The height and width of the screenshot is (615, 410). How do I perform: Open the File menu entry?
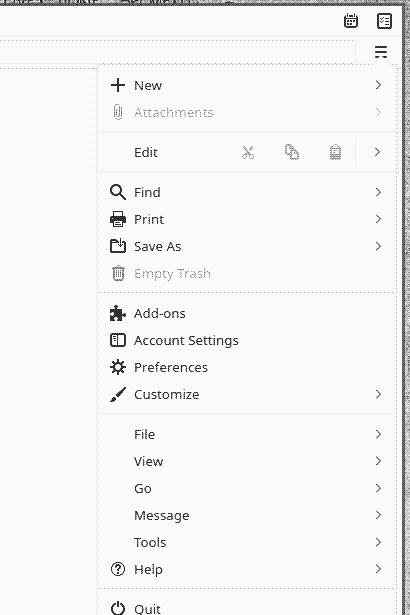click(x=247, y=434)
